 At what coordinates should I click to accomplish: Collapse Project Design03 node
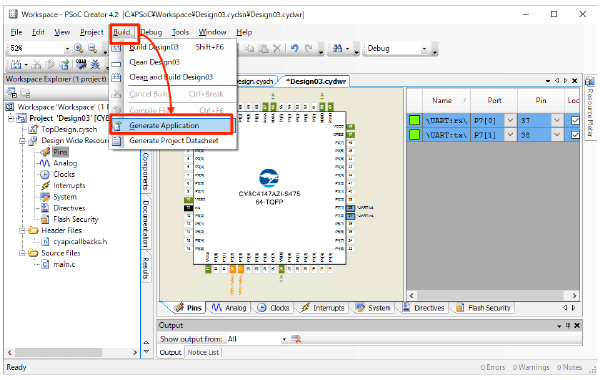[x=11, y=118]
